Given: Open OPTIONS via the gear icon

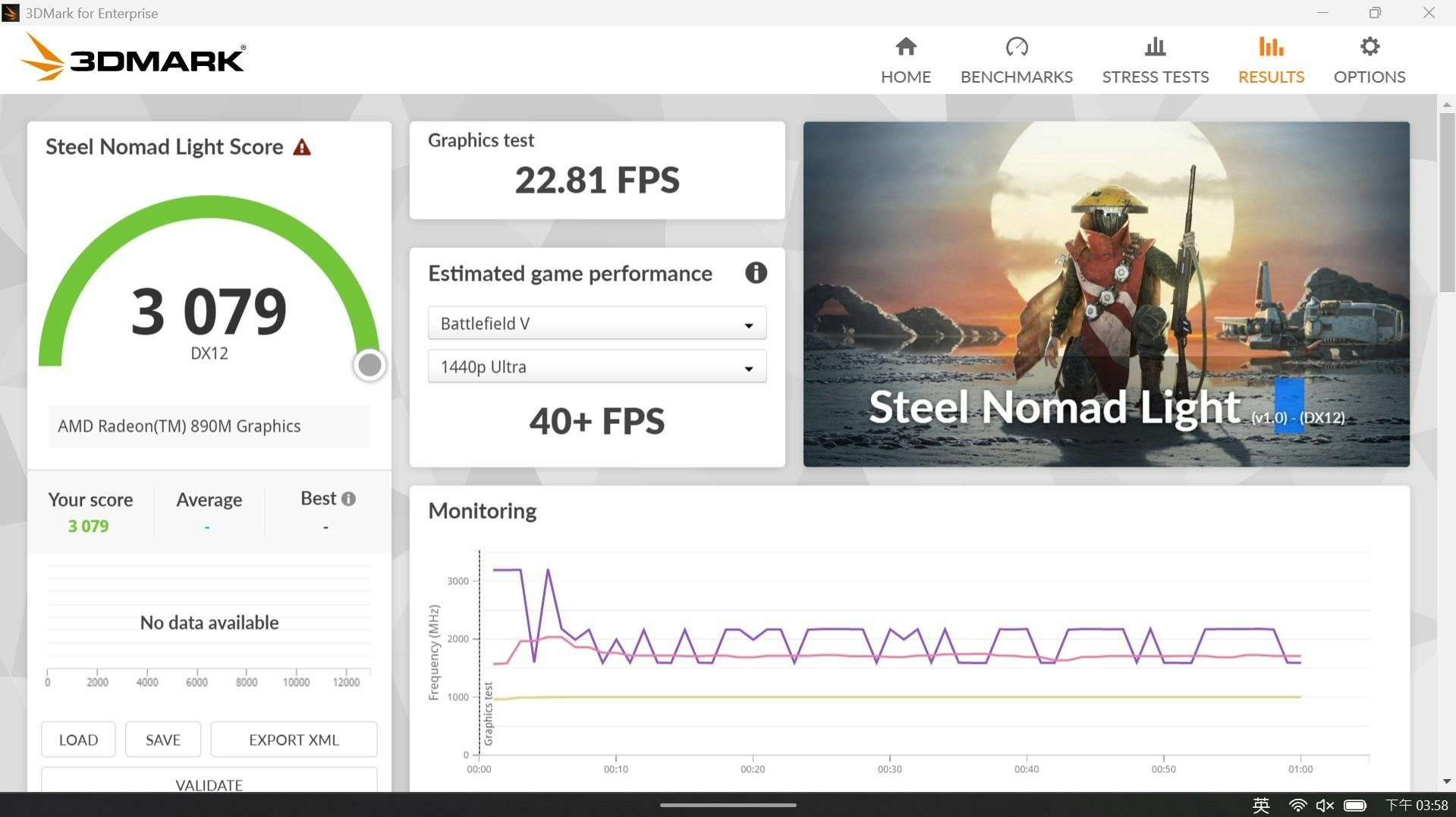Looking at the screenshot, I should (1369, 47).
